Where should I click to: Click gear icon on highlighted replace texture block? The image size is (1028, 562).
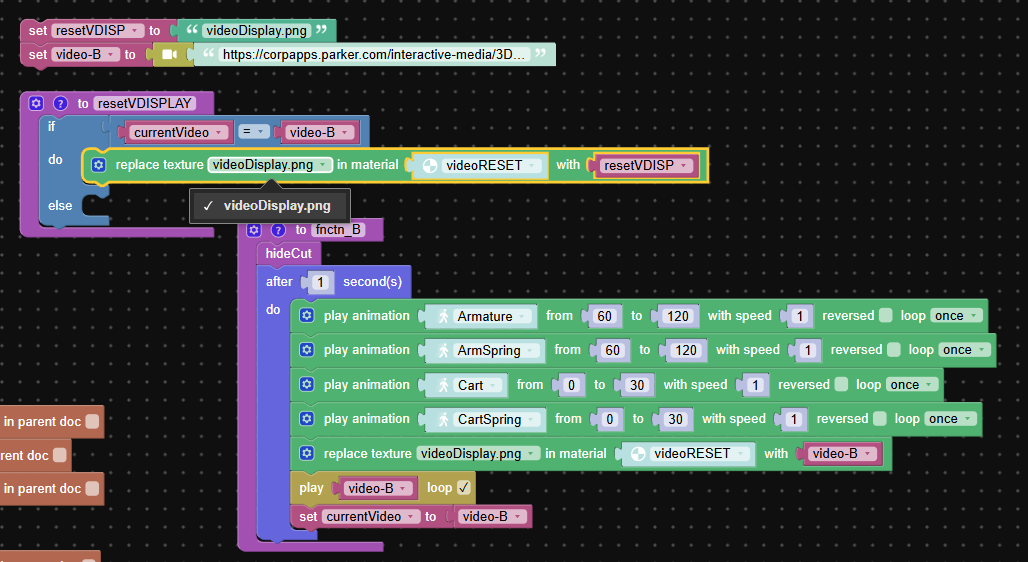tap(98, 165)
